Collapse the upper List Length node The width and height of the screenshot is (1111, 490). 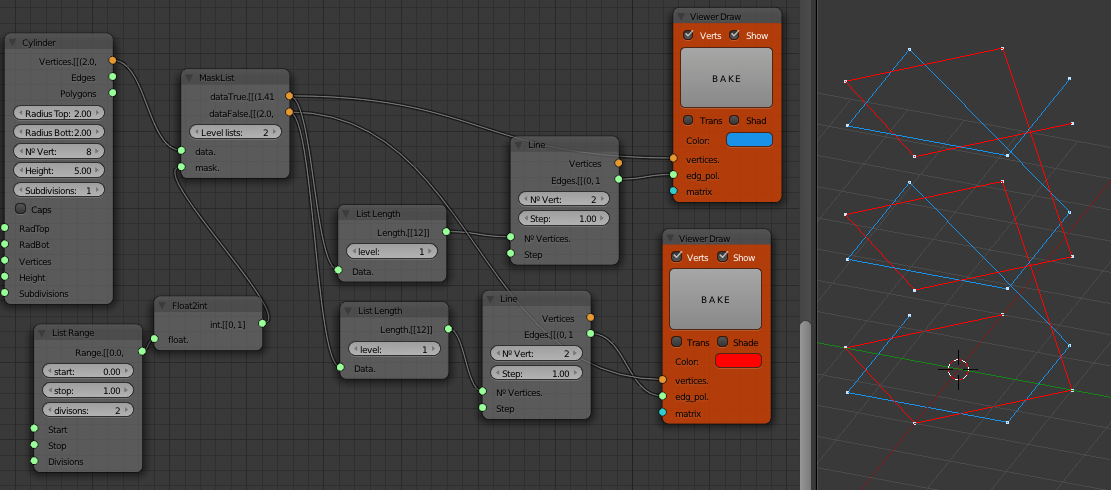coord(346,214)
